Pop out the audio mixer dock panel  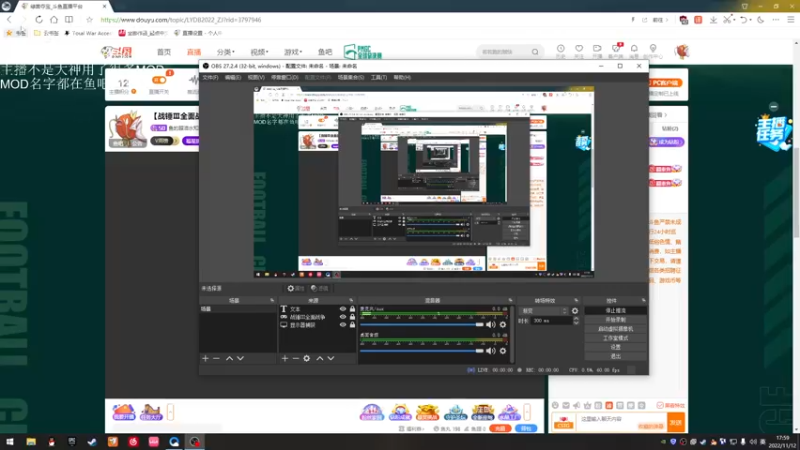[510, 301]
